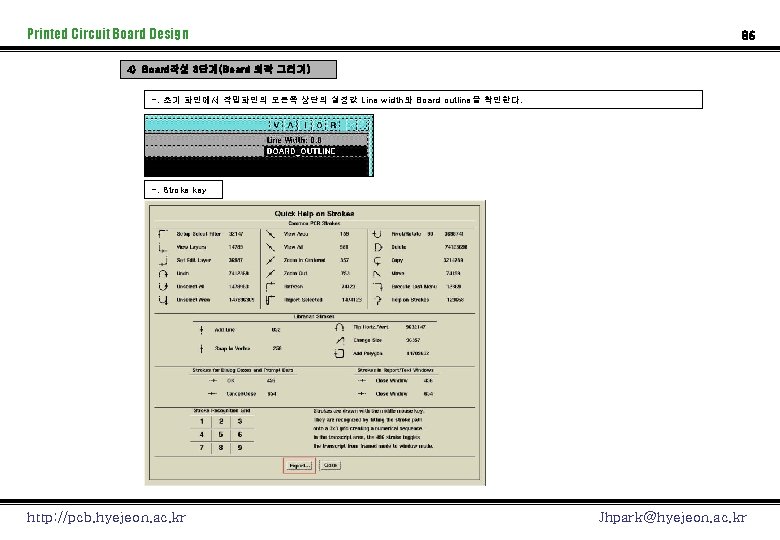Viewport: 780px width, 540px height.
Task: Click the Add Line stroke icon
Action: [201, 330]
